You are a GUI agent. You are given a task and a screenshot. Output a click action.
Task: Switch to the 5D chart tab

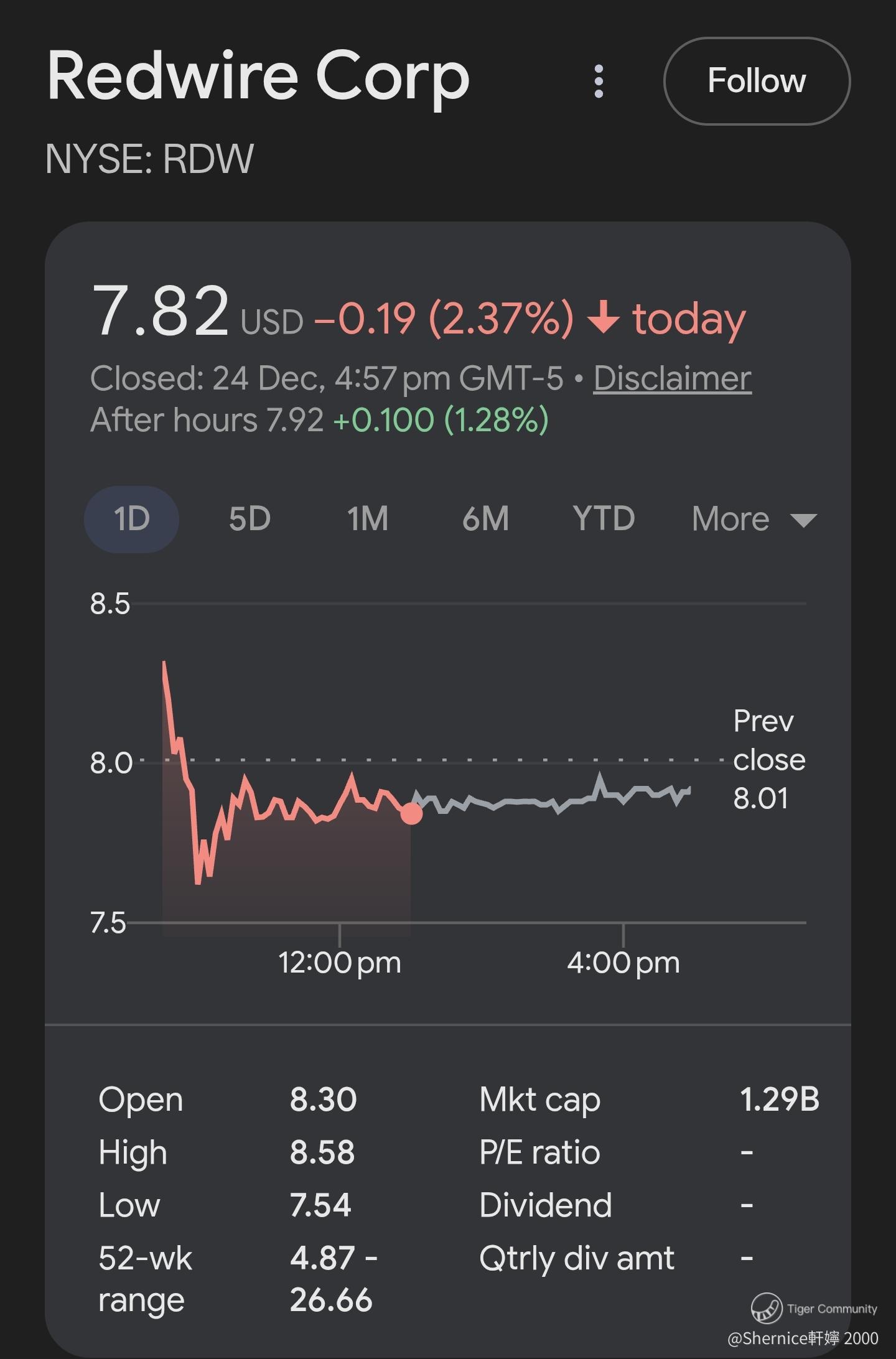[x=250, y=519]
